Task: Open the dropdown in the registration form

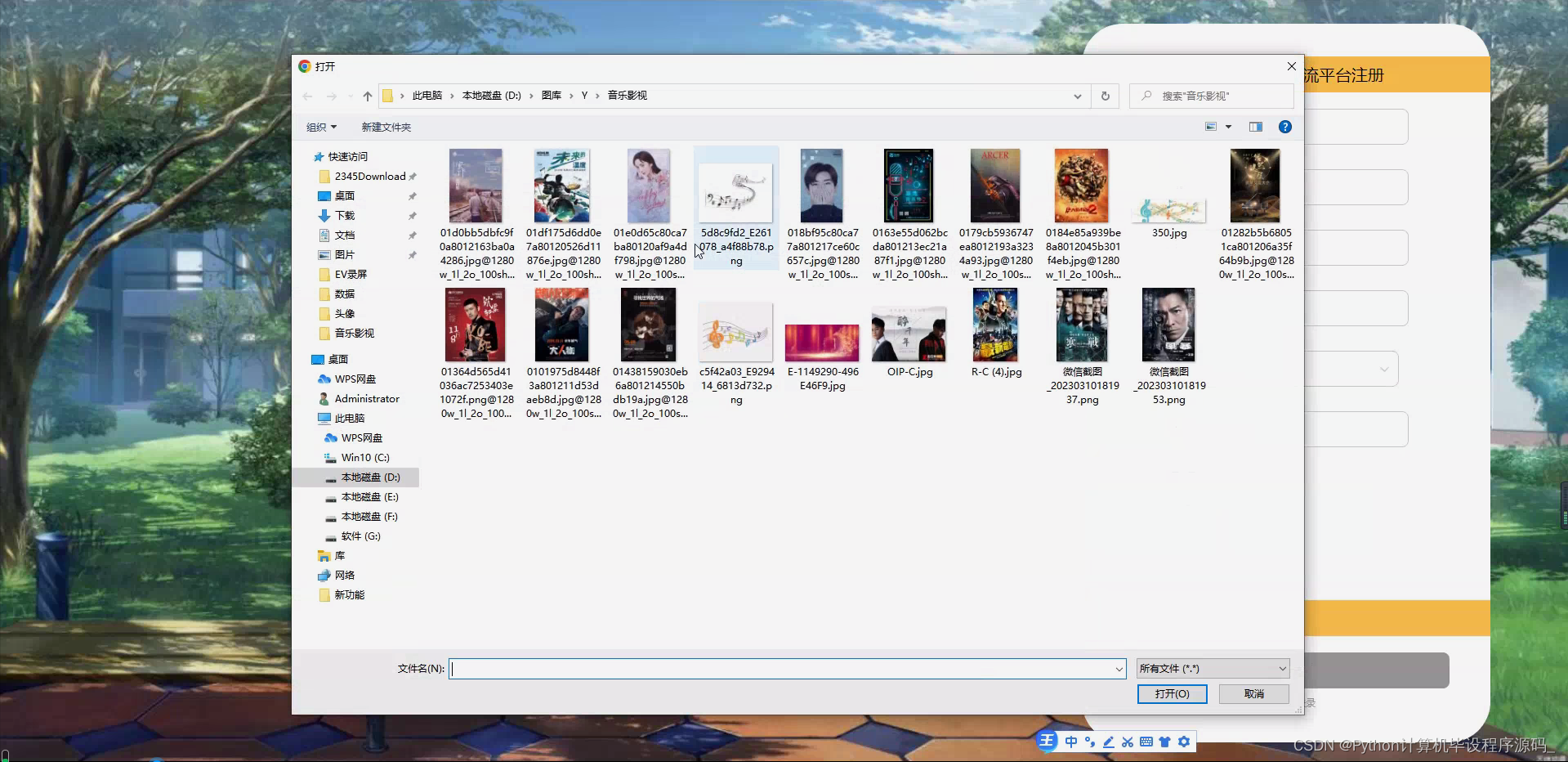Action: 1384,369
